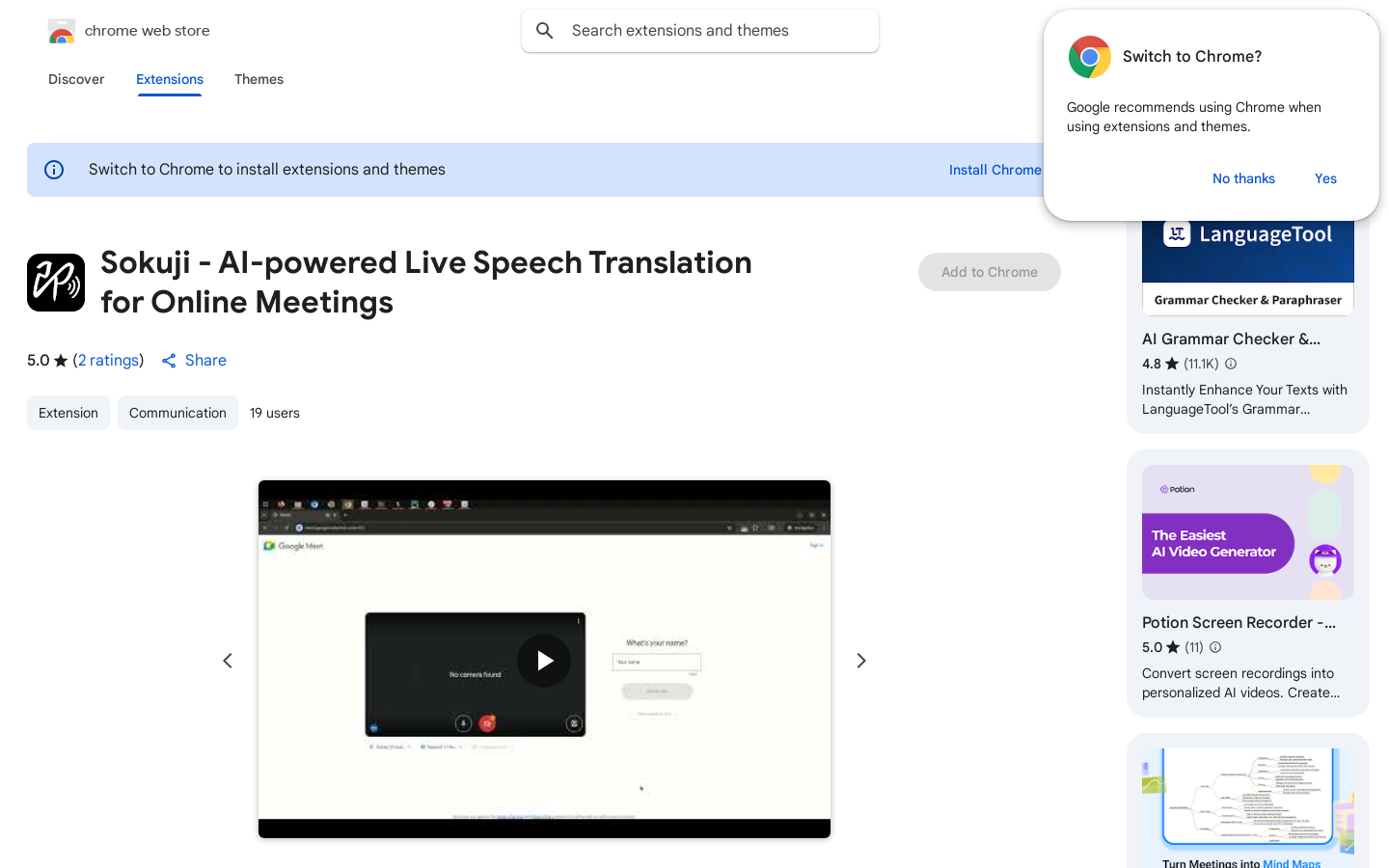
Task: Click the Share icon beside the ratings
Action: (169, 361)
